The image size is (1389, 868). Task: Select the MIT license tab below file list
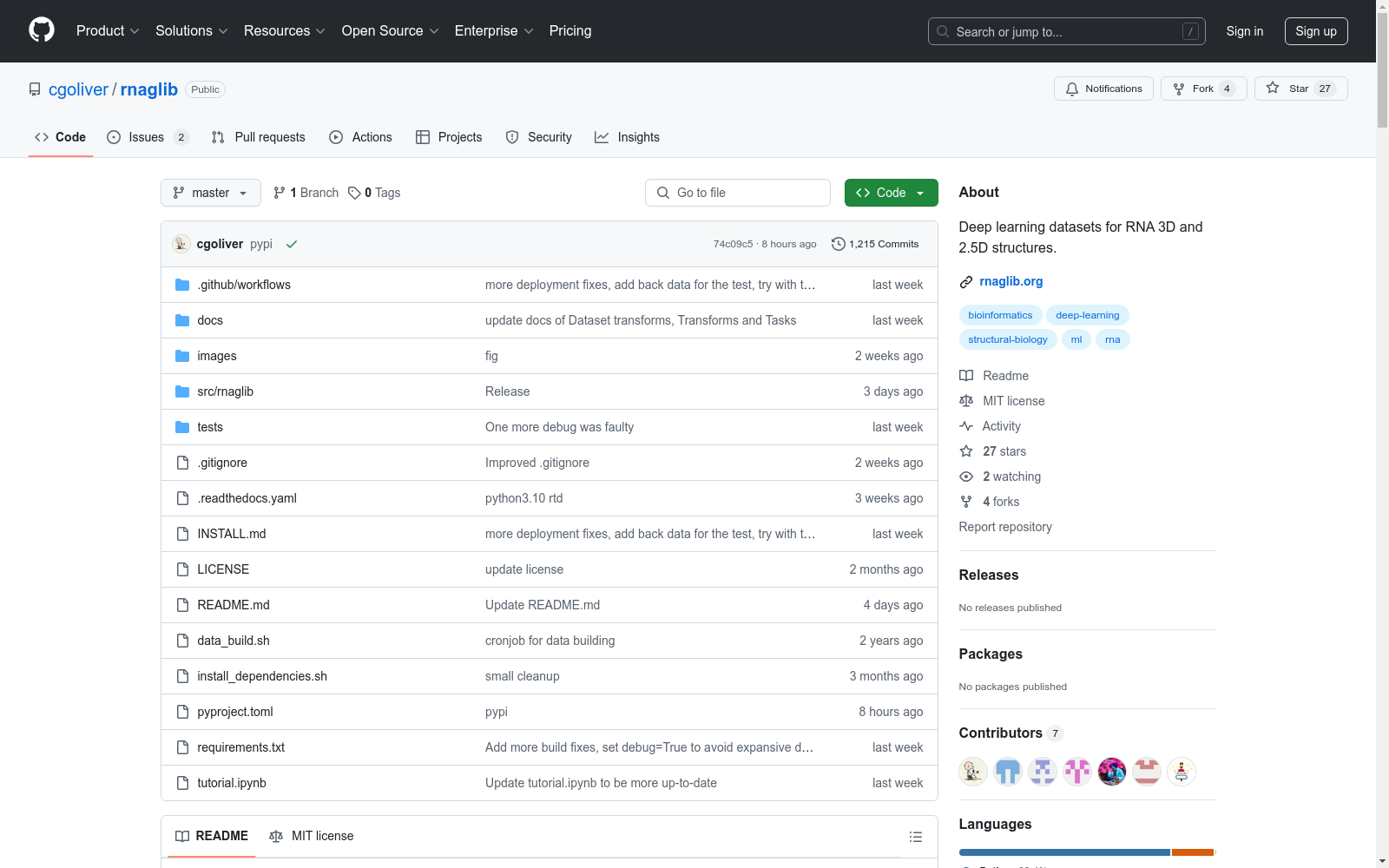(x=312, y=836)
